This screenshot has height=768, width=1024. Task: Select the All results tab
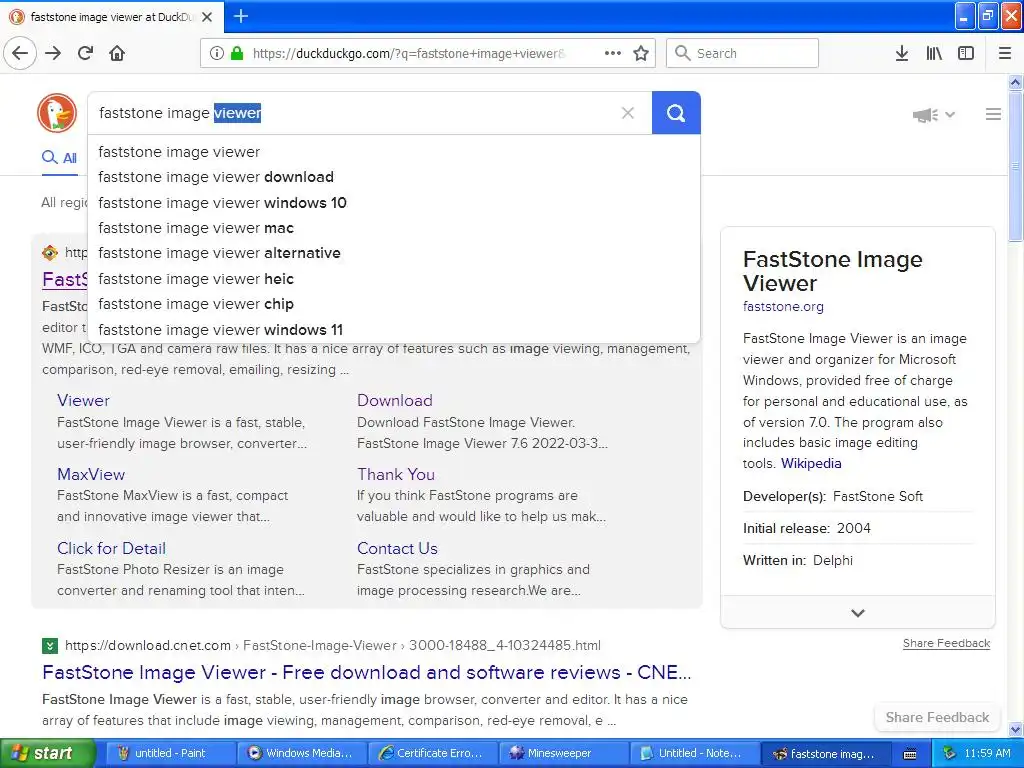pyautogui.click(x=59, y=158)
